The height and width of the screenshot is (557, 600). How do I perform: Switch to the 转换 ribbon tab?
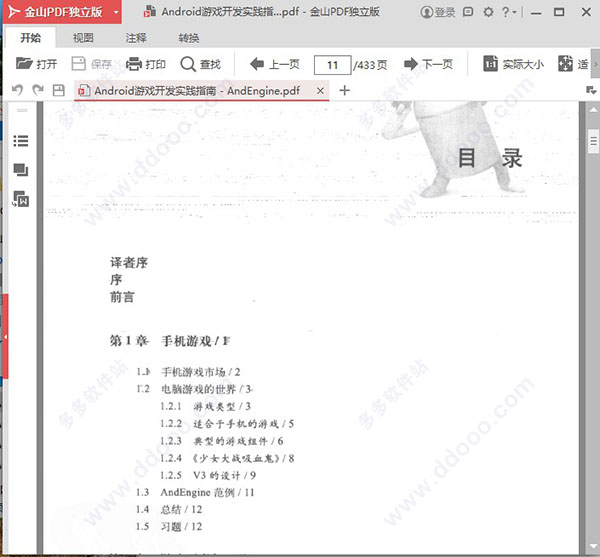(x=189, y=38)
